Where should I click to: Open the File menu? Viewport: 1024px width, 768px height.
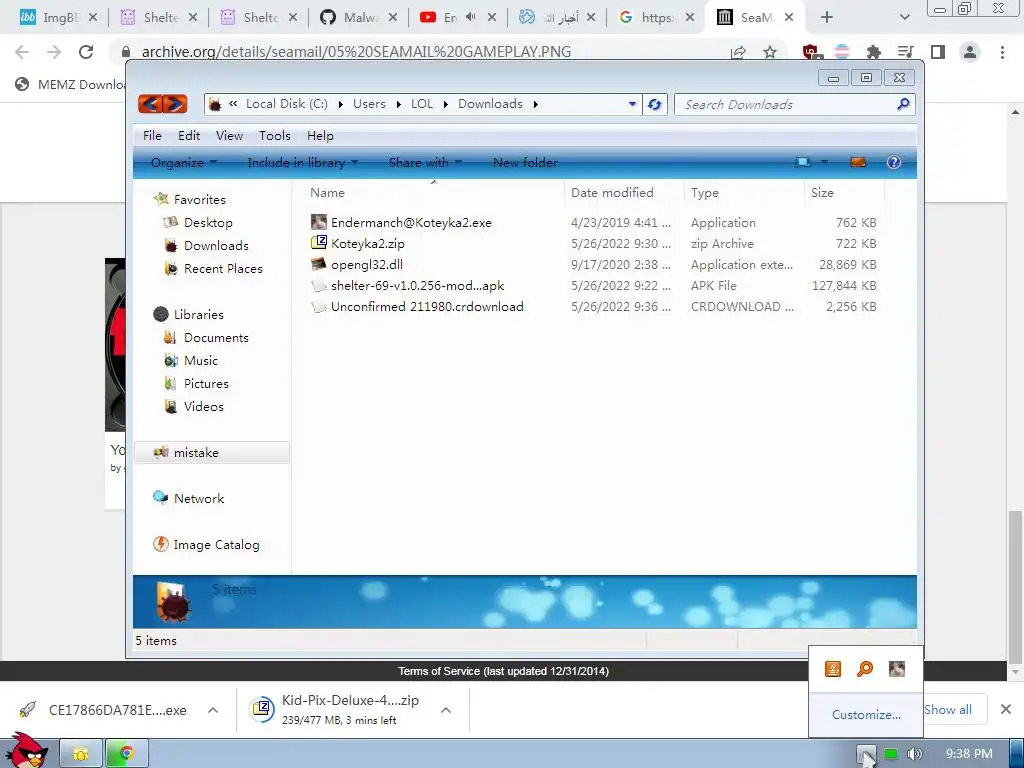coord(152,136)
